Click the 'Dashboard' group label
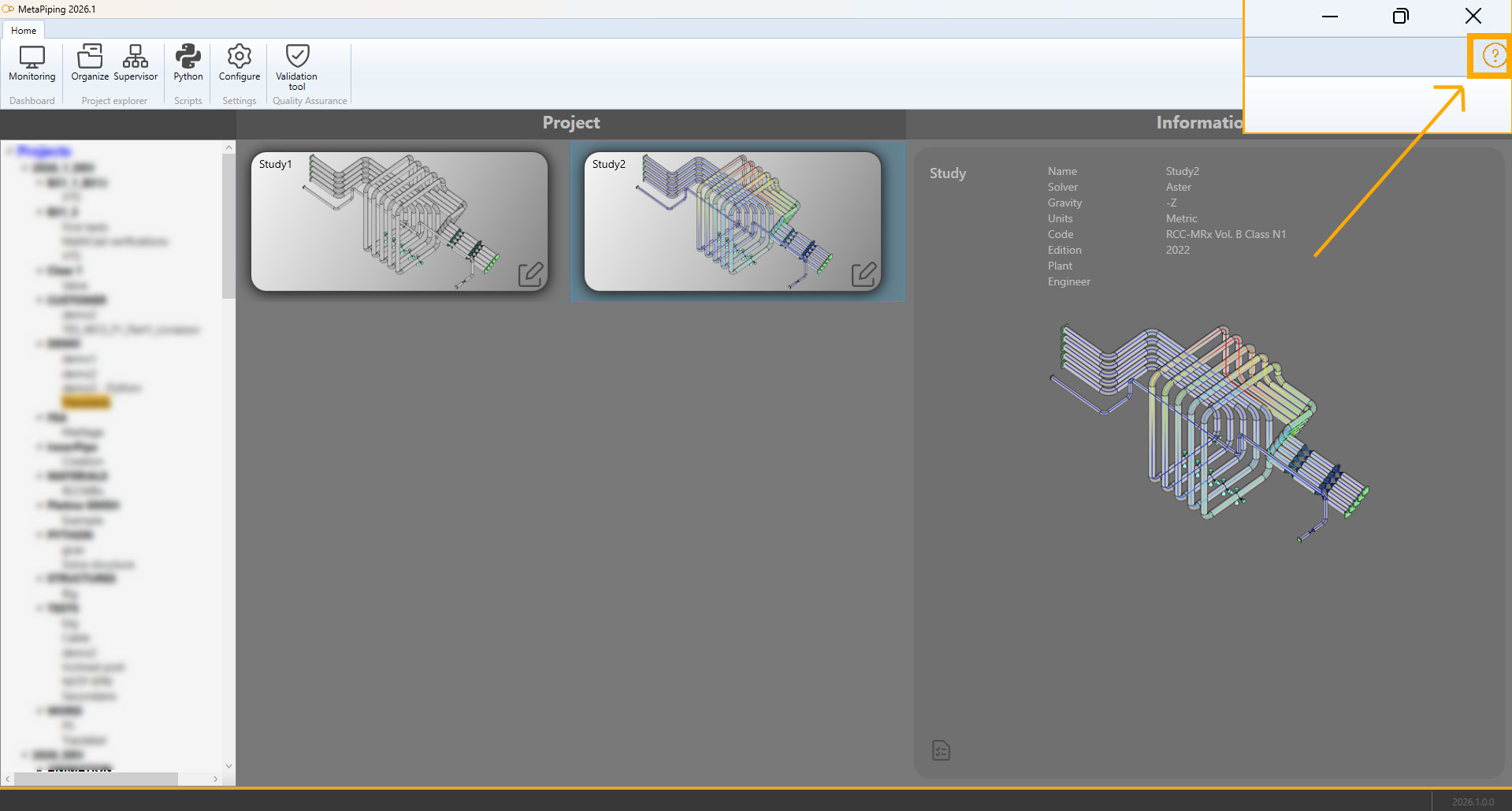Screen dimensions: 1512x811 point(32,101)
